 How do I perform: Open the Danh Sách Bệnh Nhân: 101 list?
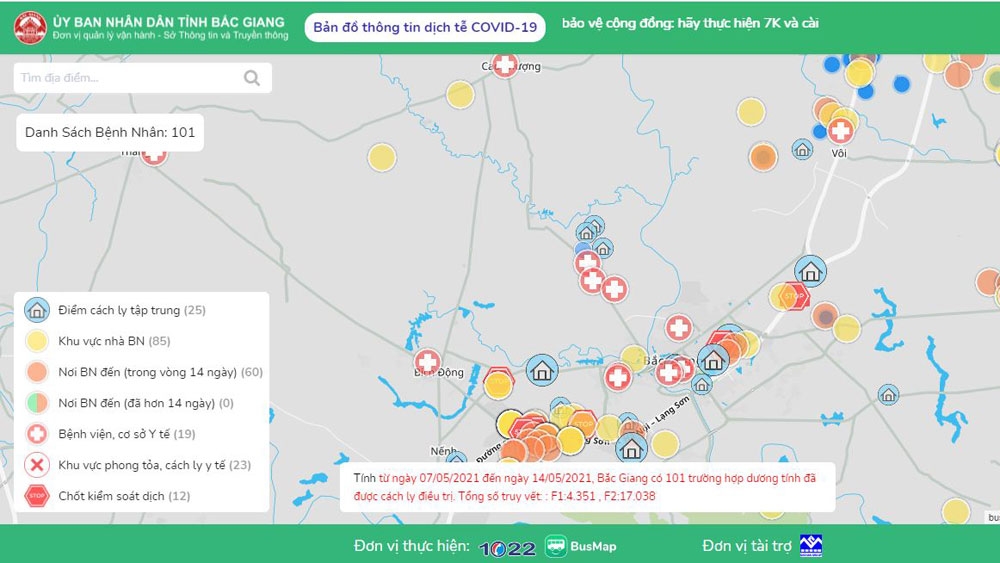tap(110, 133)
